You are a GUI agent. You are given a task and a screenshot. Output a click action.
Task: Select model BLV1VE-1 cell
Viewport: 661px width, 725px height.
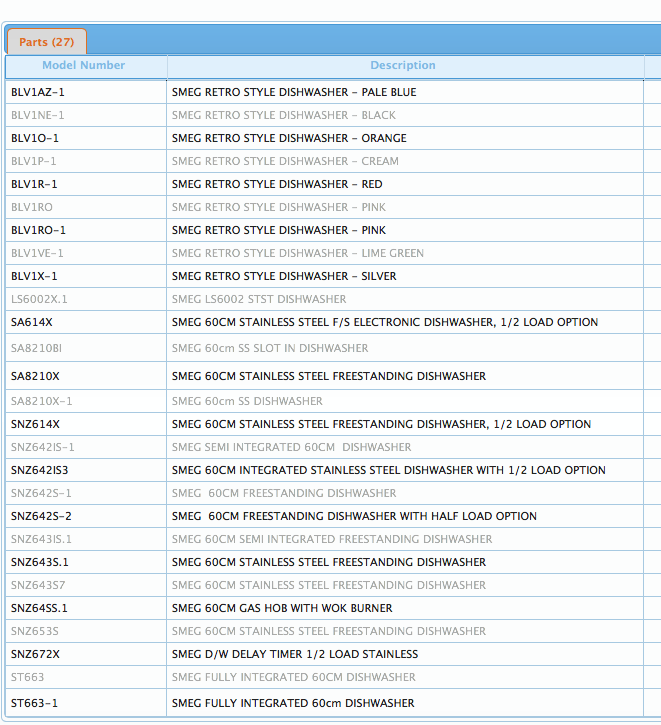tap(86, 253)
